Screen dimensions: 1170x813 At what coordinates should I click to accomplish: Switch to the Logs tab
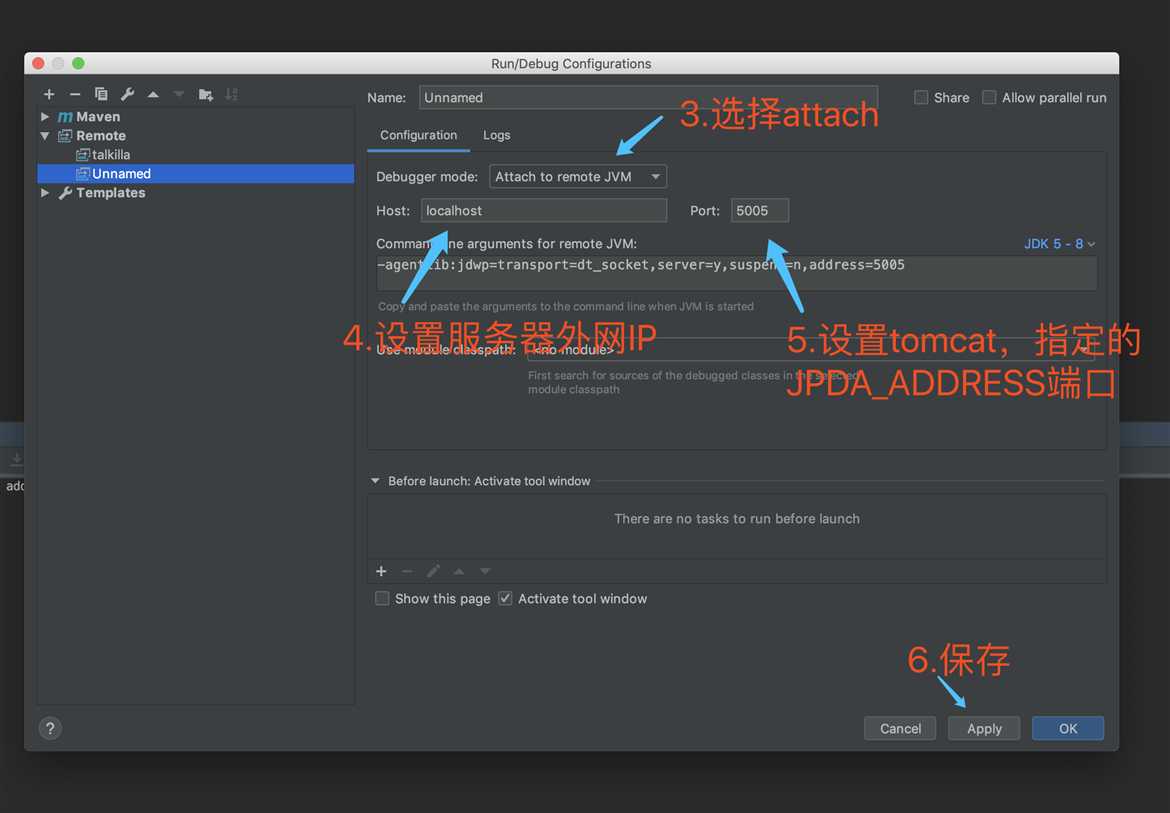[496, 135]
